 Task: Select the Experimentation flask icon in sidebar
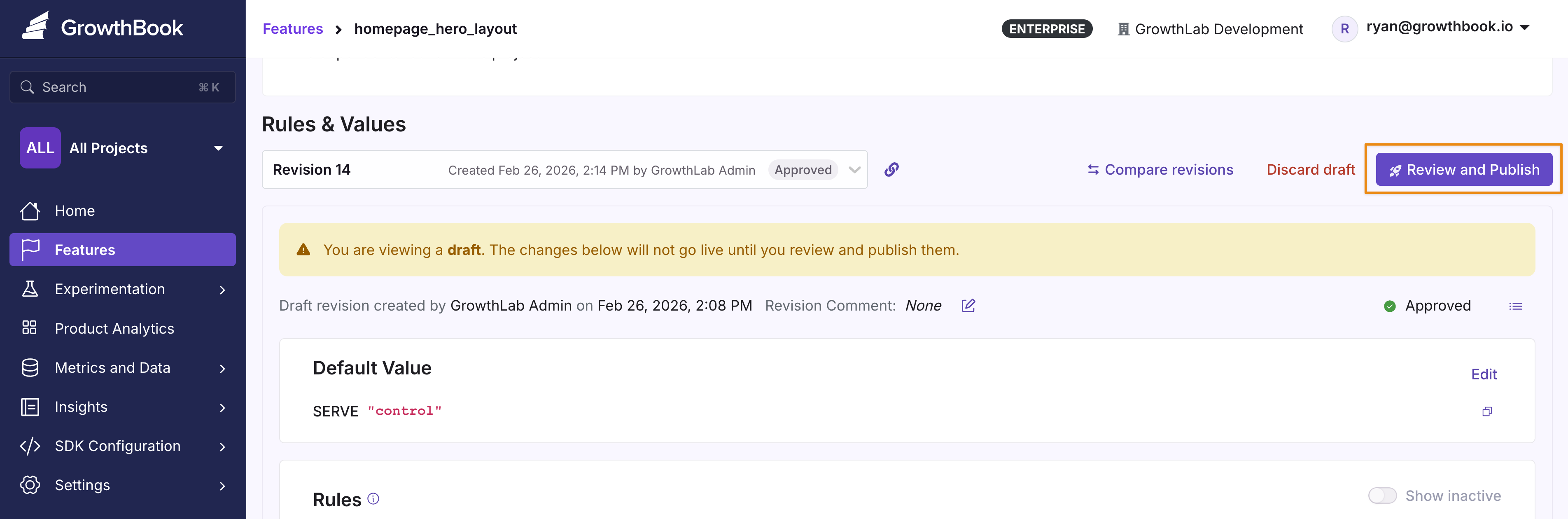click(29, 289)
